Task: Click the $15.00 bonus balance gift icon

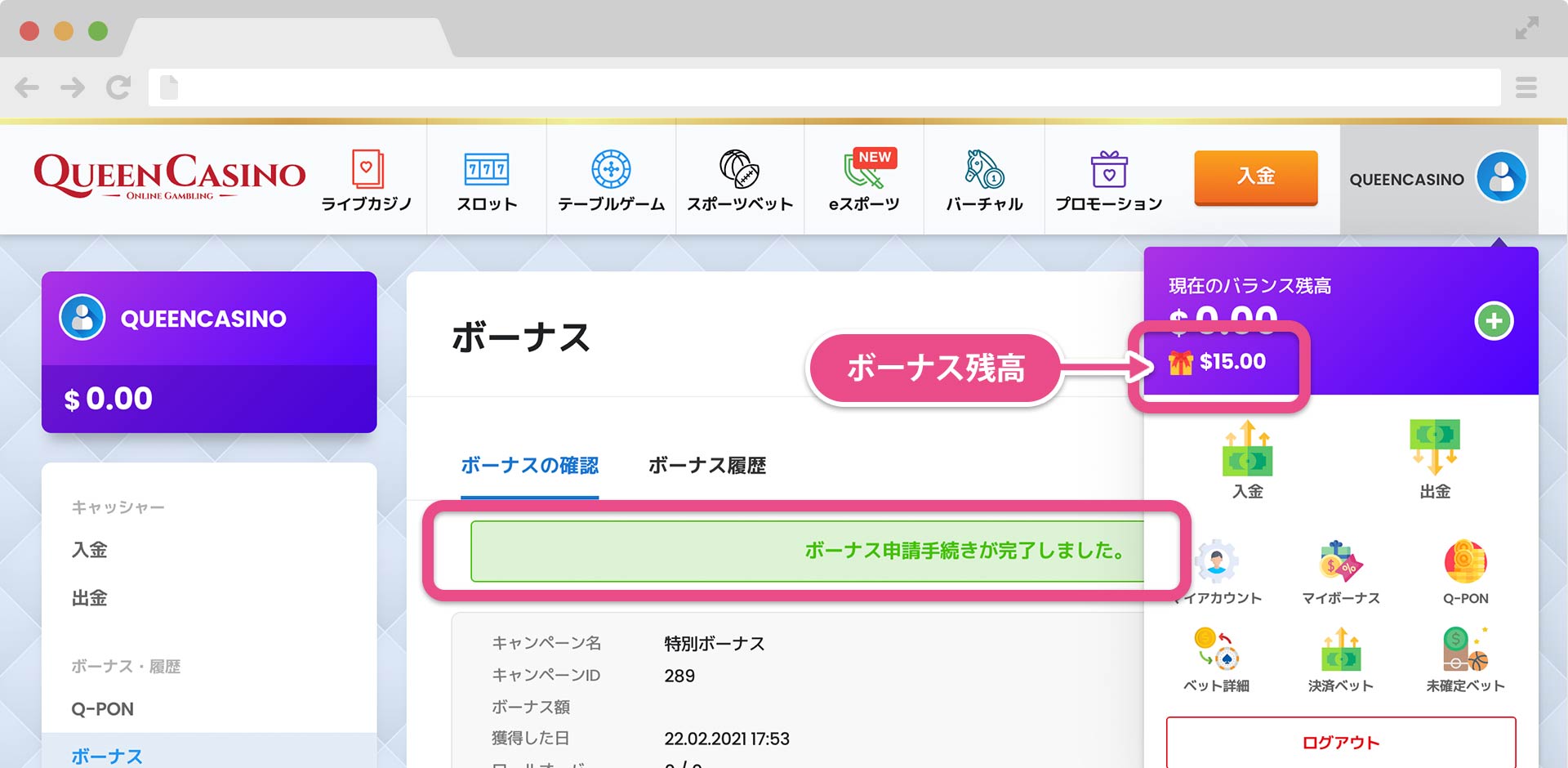Action: (1180, 362)
